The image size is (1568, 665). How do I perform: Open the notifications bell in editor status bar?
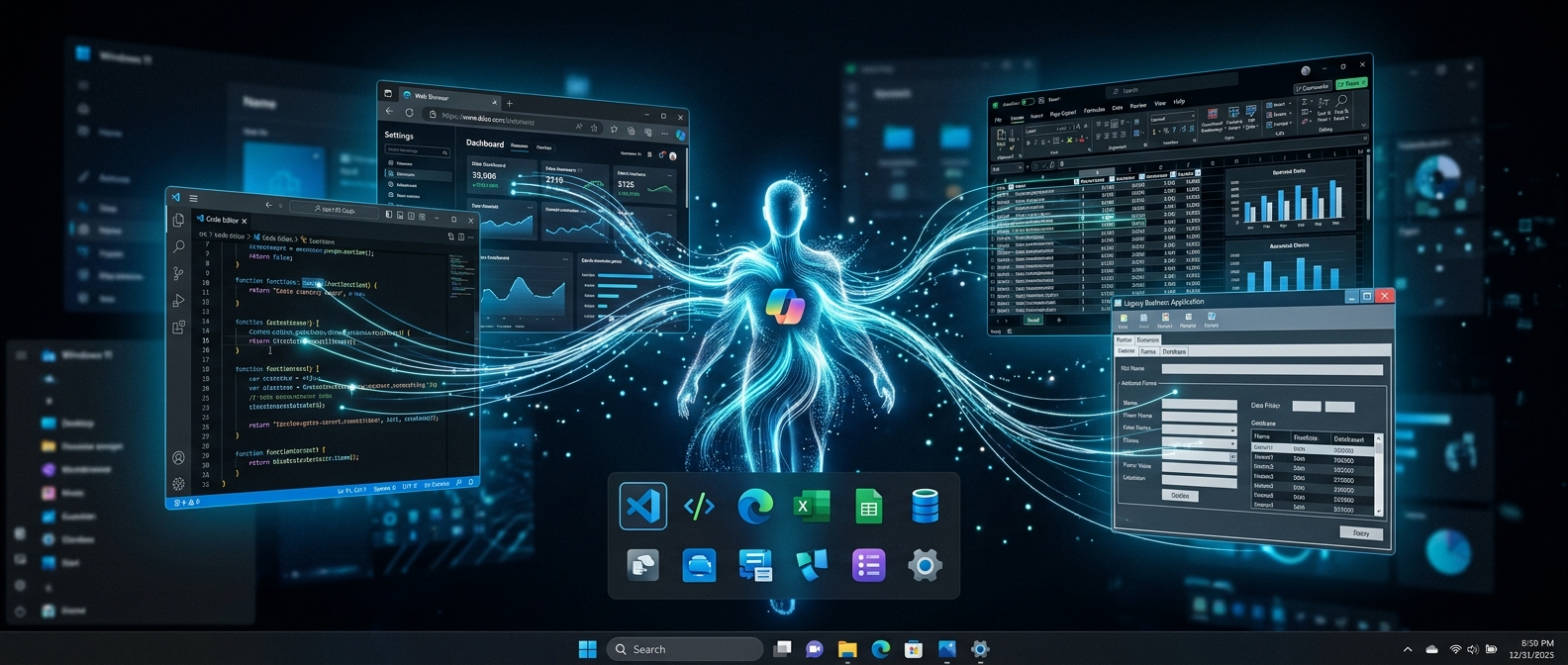tap(471, 482)
